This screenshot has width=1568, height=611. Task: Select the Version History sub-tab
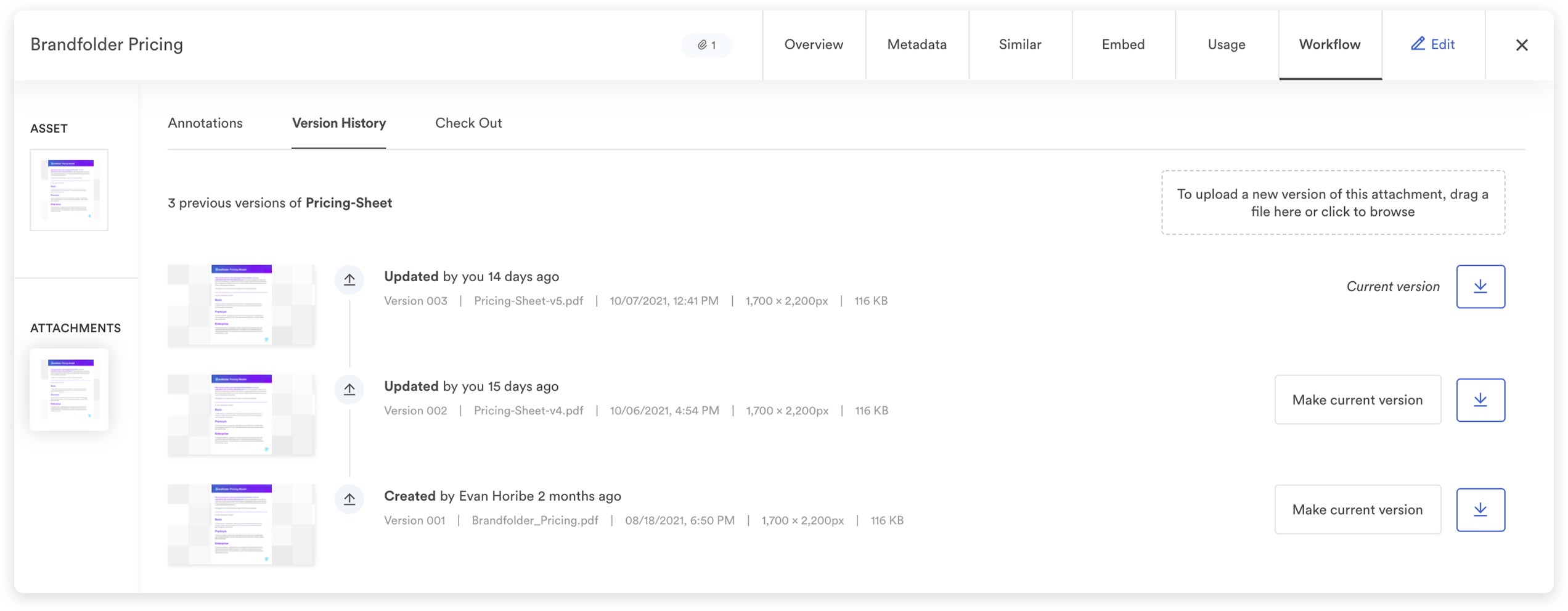pos(339,123)
